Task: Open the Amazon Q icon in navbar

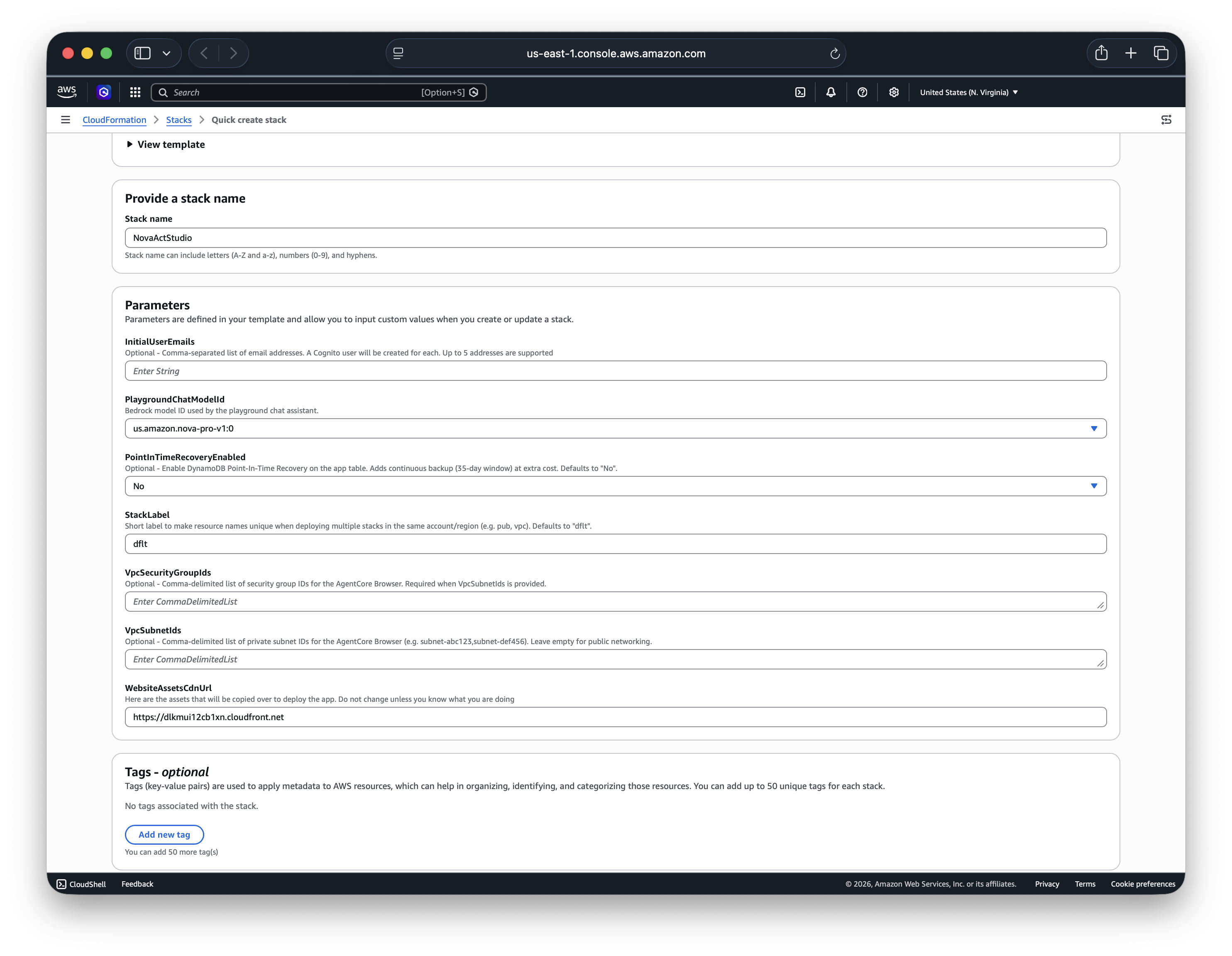Action: [x=104, y=92]
